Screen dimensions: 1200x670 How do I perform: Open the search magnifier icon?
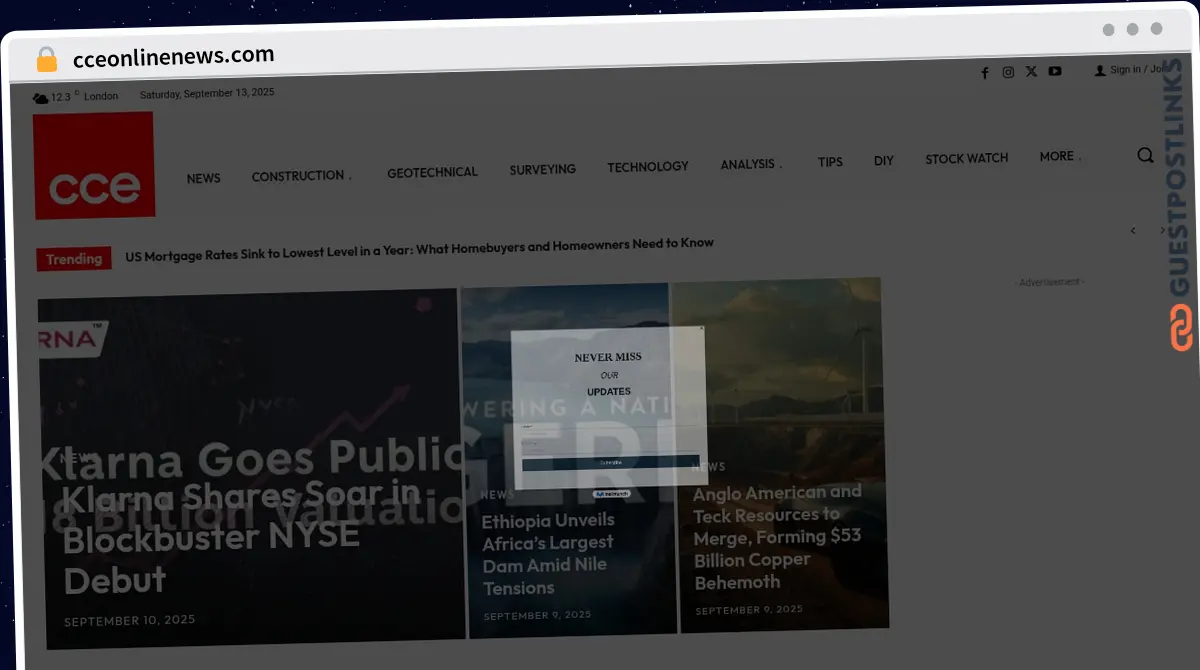click(x=1145, y=155)
